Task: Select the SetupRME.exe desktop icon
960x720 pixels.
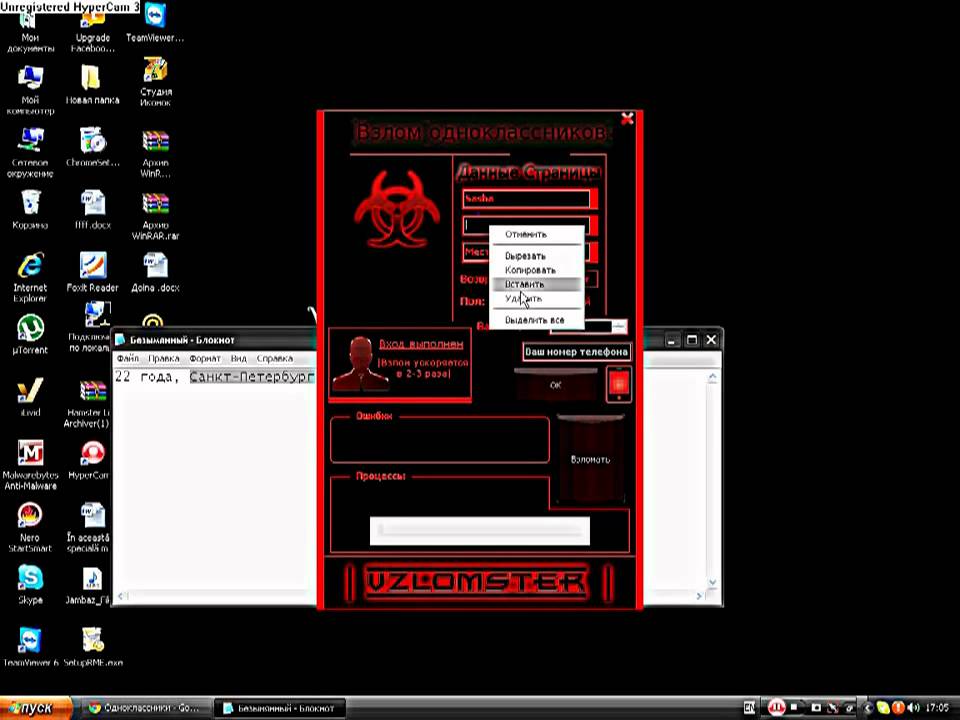Action: coord(93,647)
